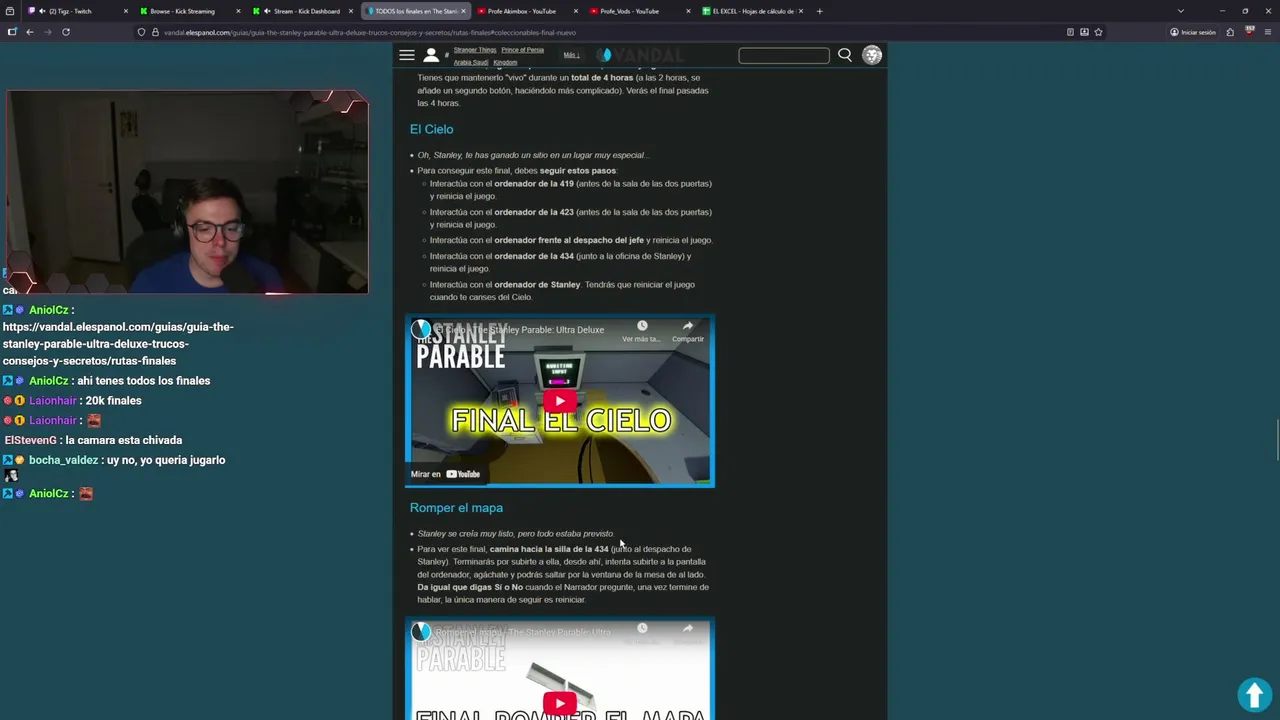Click chat message 'ahi tenes todos los finales'

click(x=143, y=381)
